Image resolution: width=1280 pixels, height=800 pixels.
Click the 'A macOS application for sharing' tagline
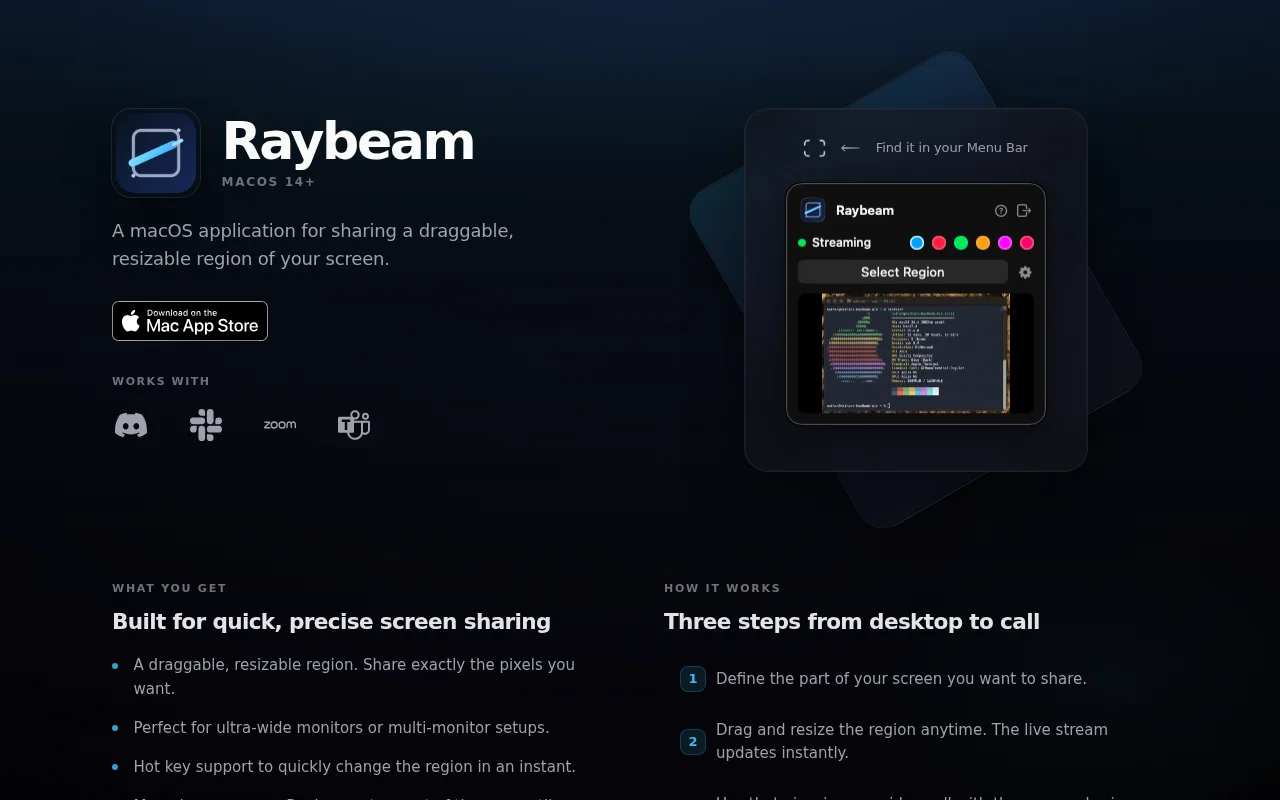313,245
